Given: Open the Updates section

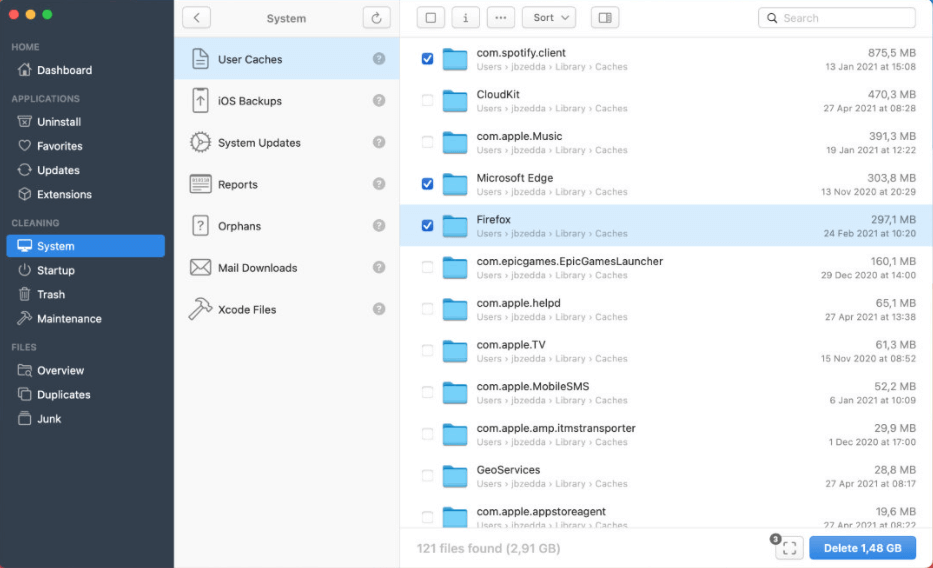Looking at the screenshot, I should [49, 170].
